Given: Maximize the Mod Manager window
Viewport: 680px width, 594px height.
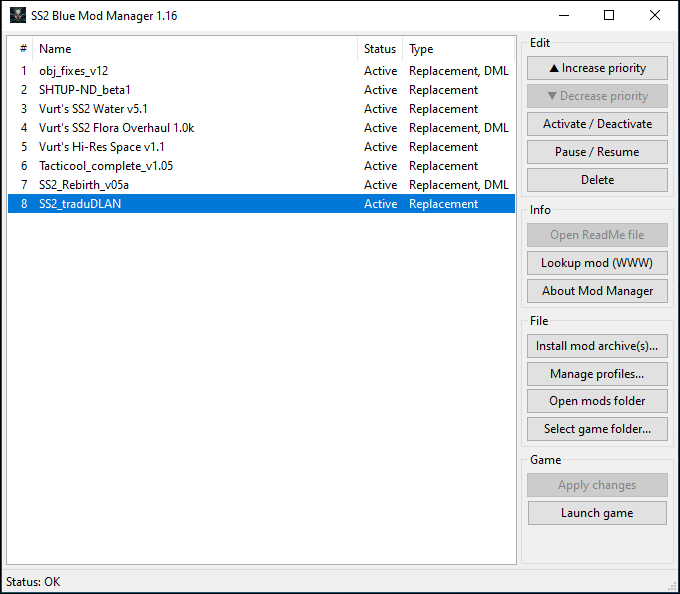Looking at the screenshot, I should pyautogui.click(x=609, y=16).
